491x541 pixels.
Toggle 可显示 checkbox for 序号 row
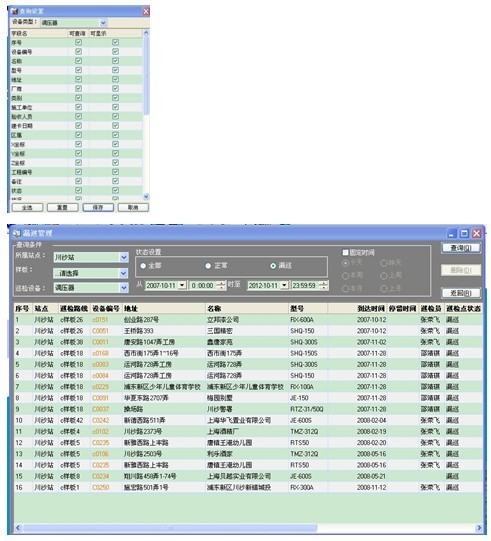click(115, 42)
